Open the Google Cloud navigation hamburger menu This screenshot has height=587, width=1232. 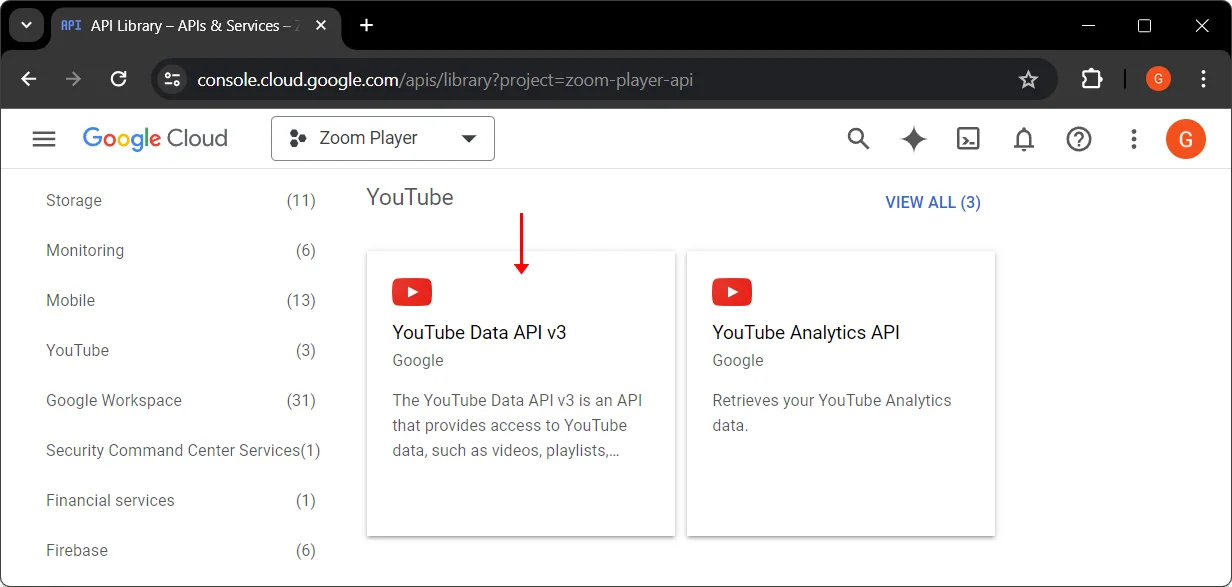tap(44, 139)
